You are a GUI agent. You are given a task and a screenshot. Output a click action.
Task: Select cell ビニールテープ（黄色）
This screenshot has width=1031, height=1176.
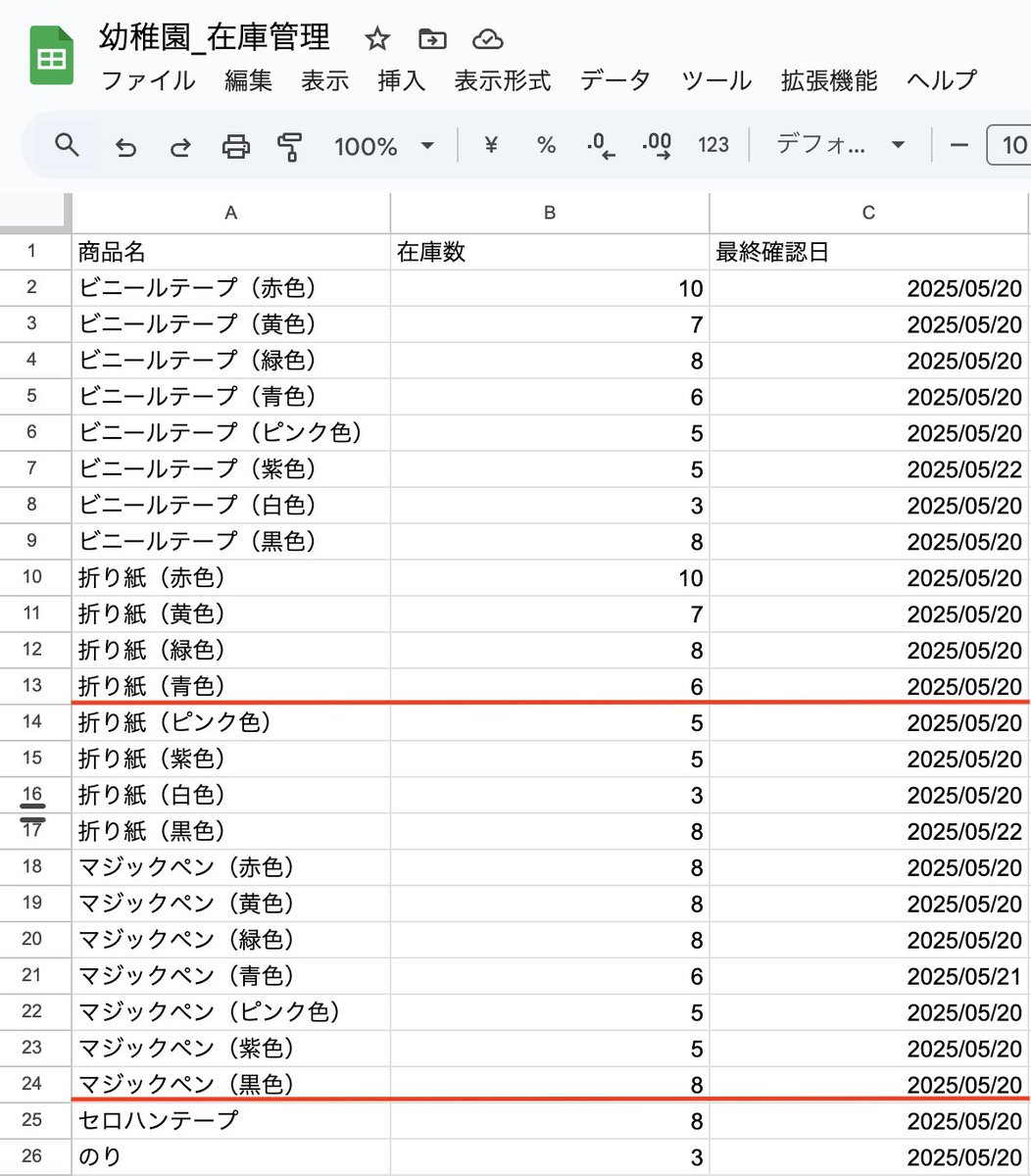point(231,324)
